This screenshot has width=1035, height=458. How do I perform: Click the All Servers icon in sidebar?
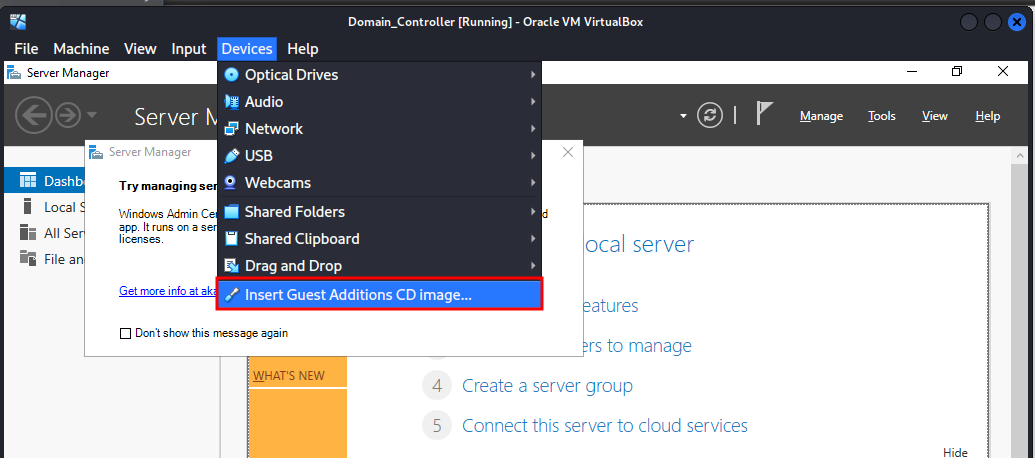(28, 233)
